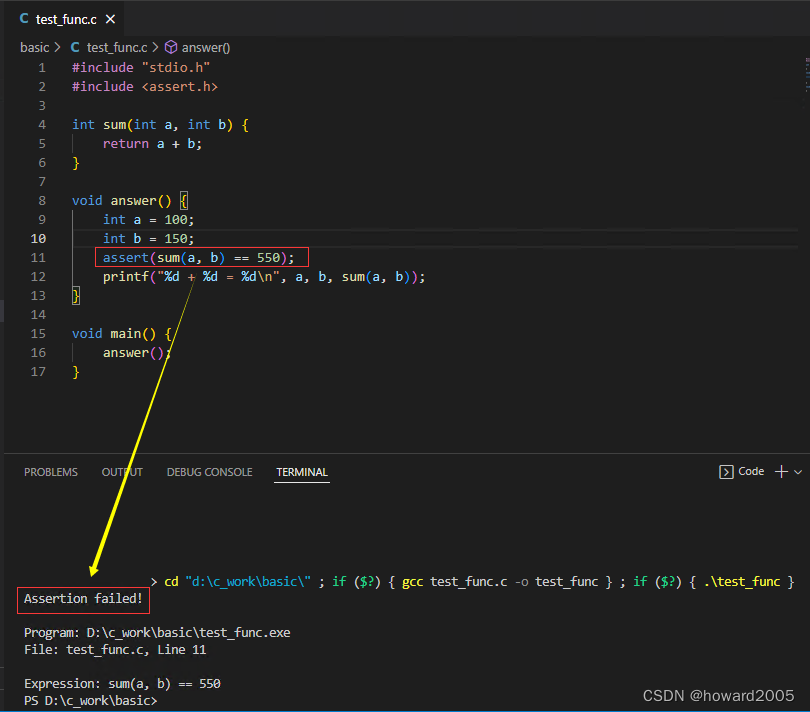Switch to PROBLEMS panel tab

pyautogui.click(x=51, y=472)
